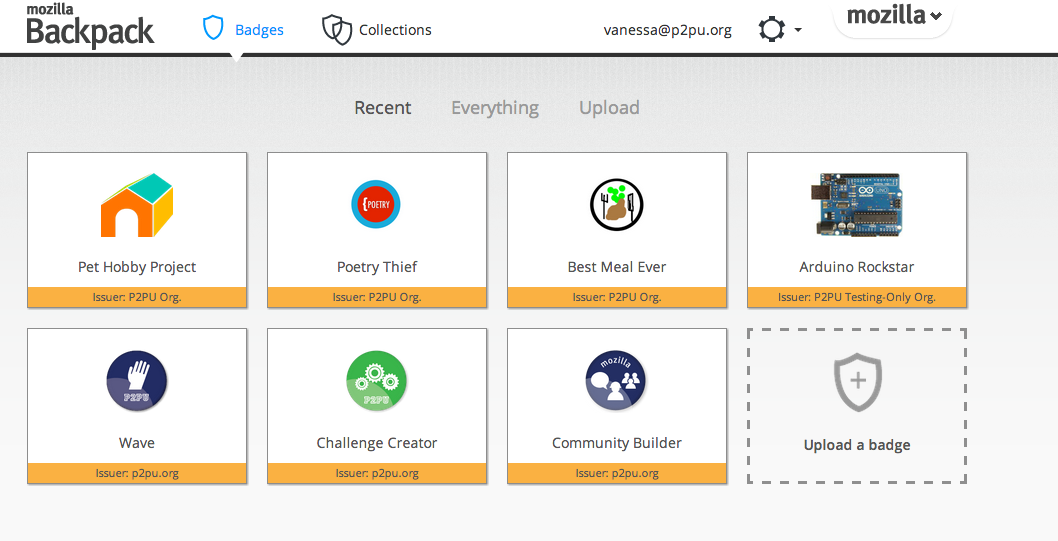1058x541 pixels.
Task: Click the Pet Hobby Project title
Action: pyautogui.click(x=137, y=267)
